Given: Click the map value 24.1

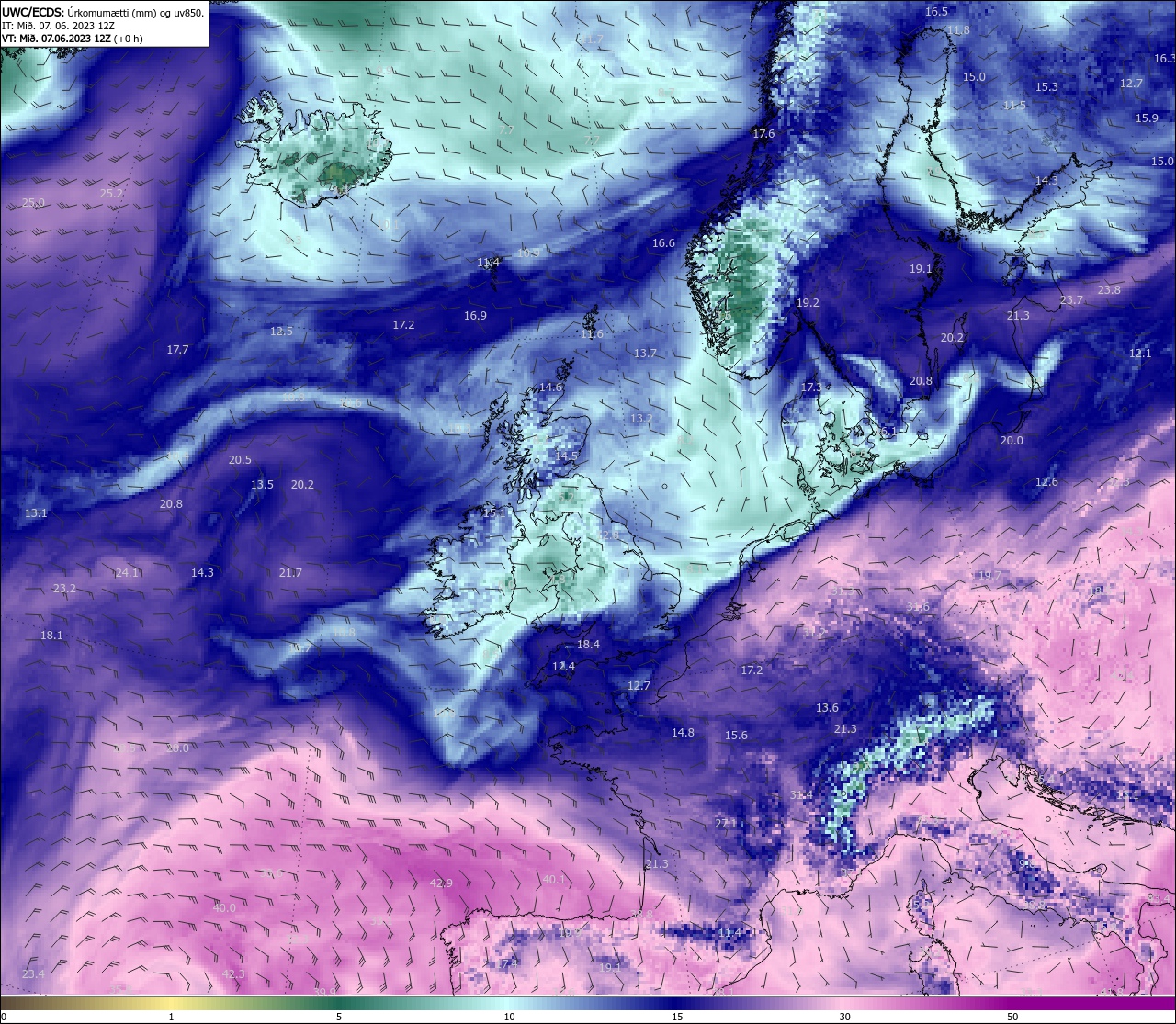Looking at the screenshot, I should tap(127, 573).
